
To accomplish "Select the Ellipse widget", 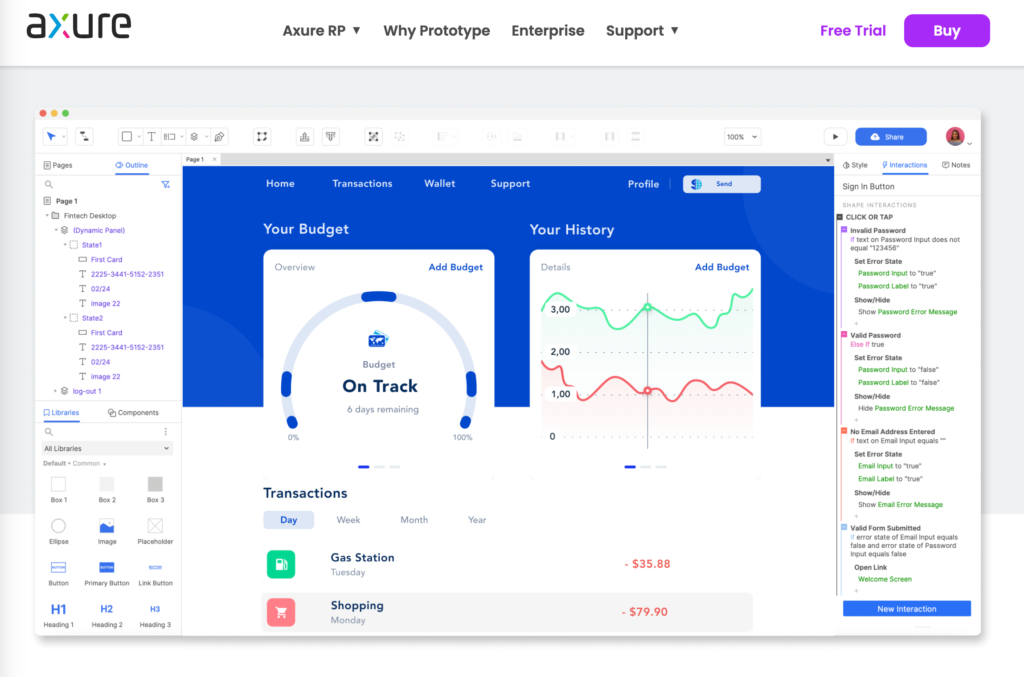I will point(59,531).
